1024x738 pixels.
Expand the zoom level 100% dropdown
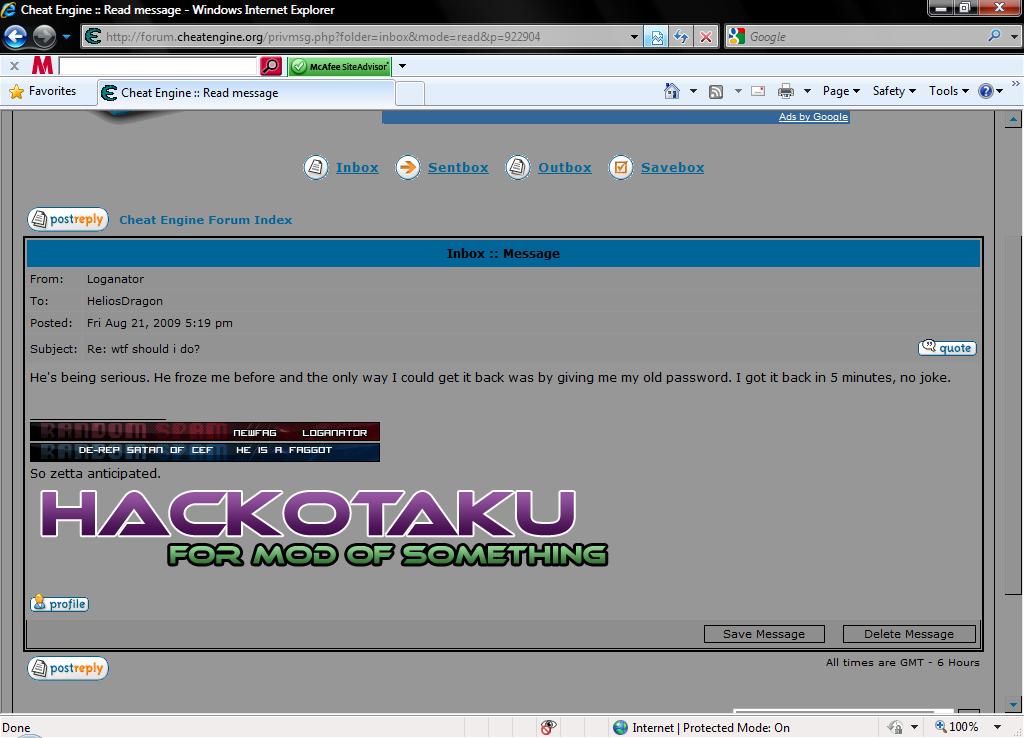(x=997, y=727)
